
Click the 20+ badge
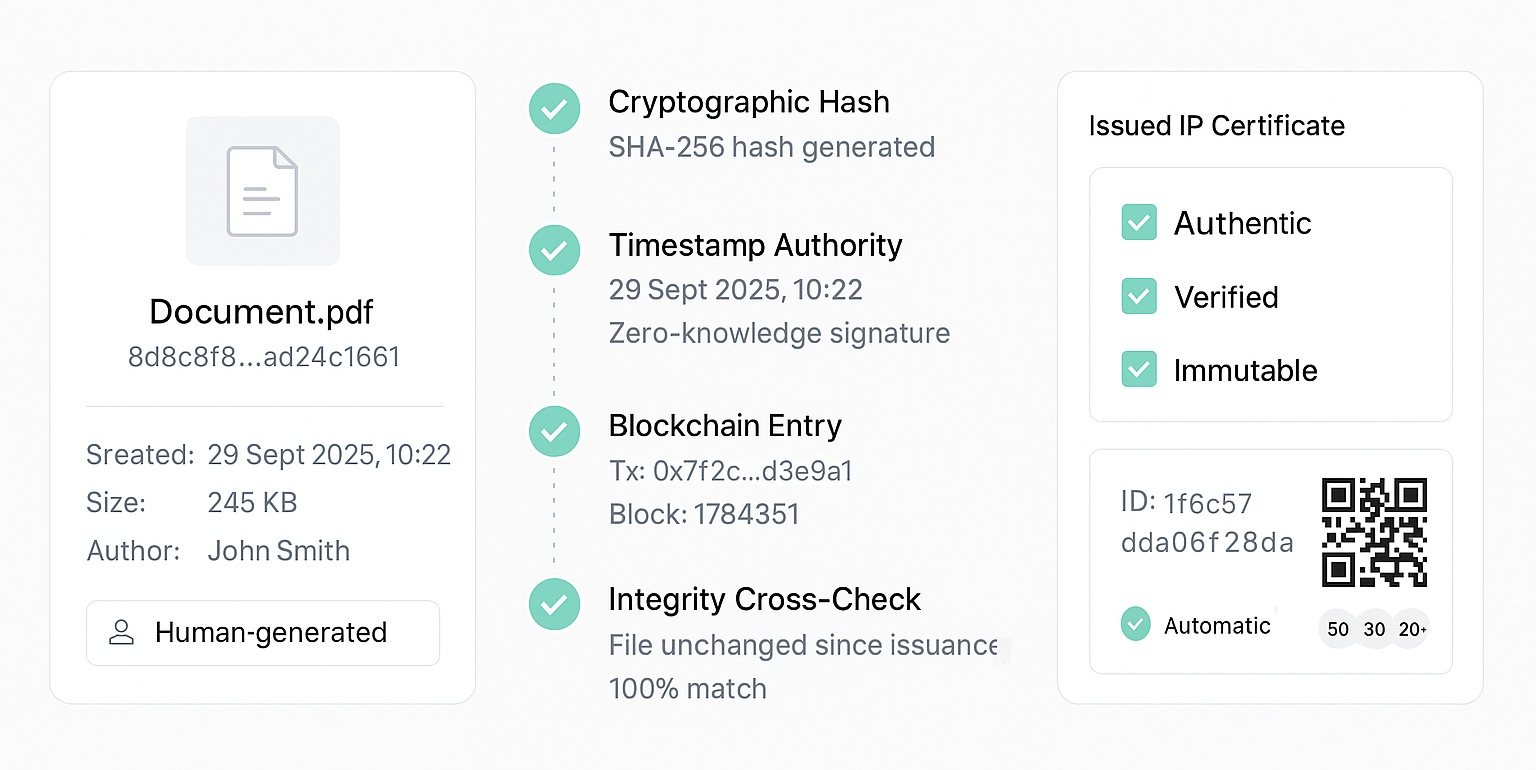pos(1412,629)
